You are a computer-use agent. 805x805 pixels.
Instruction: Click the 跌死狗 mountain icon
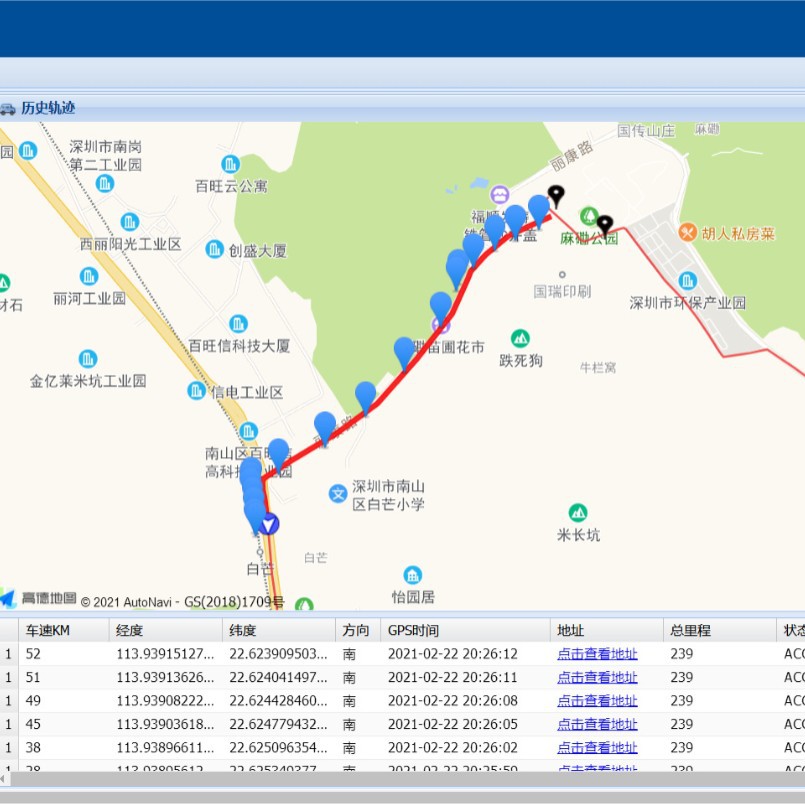pyautogui.click(x=521, y=338)
